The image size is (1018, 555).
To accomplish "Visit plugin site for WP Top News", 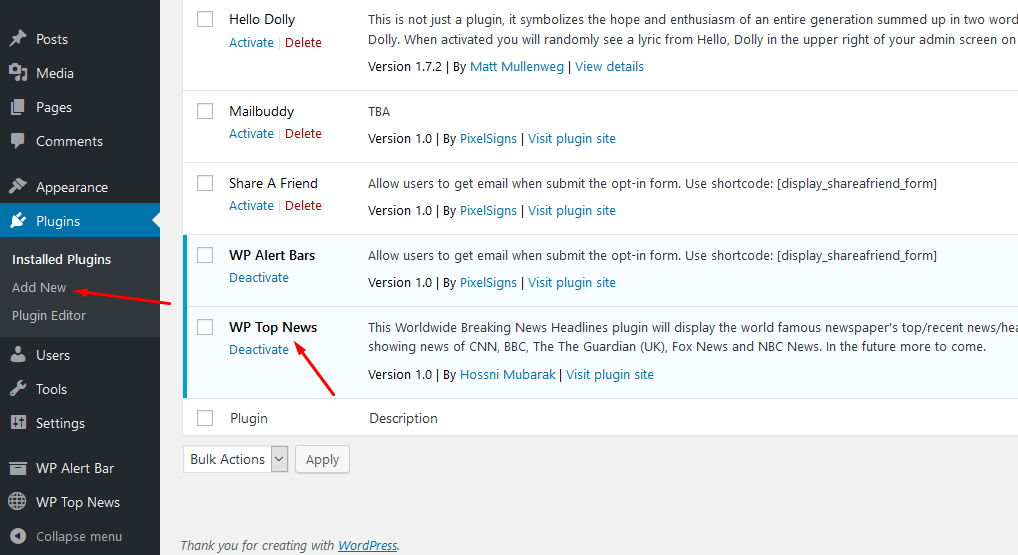I will tap(610, 375).
